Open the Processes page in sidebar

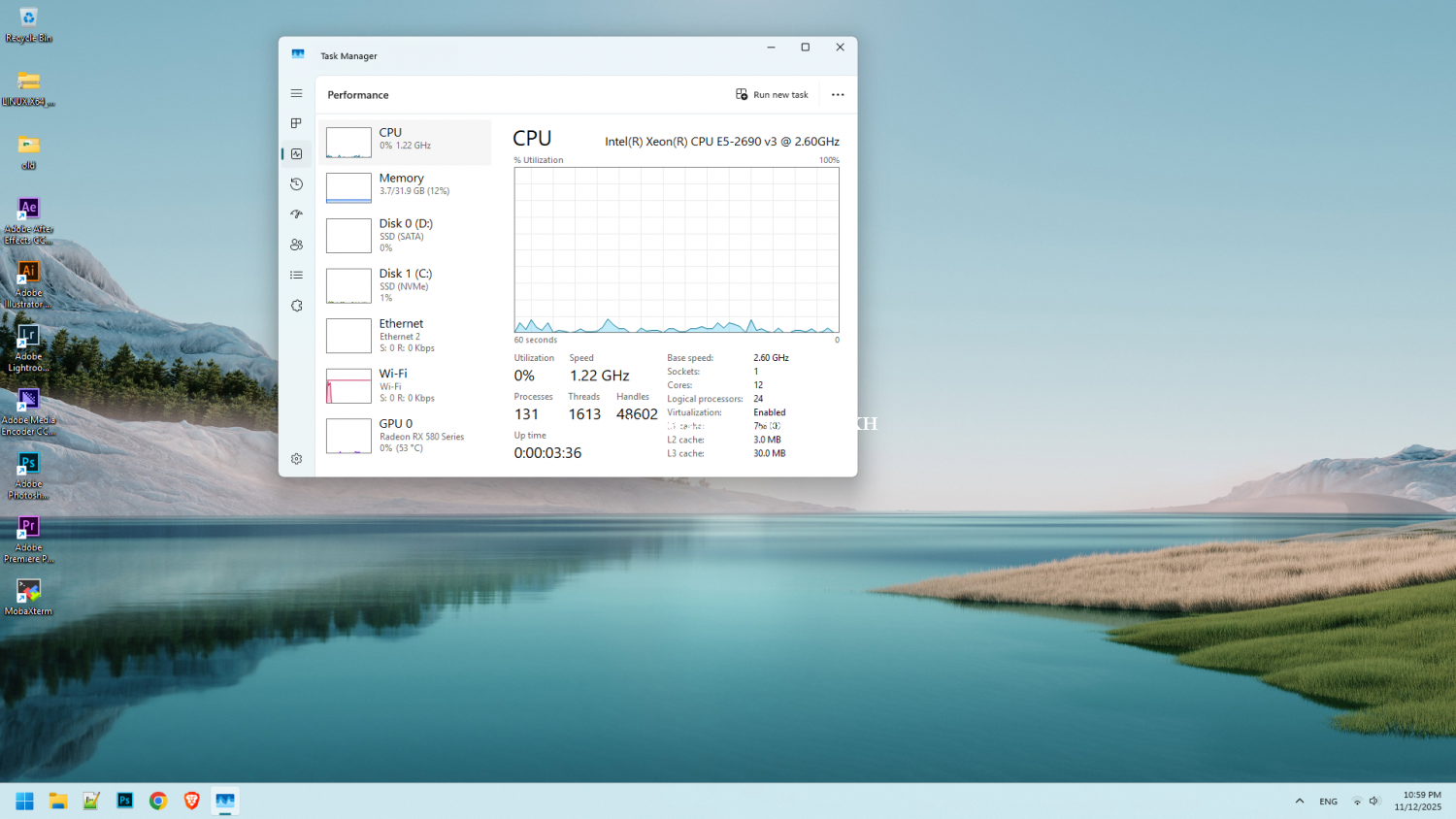click(297, 123)
